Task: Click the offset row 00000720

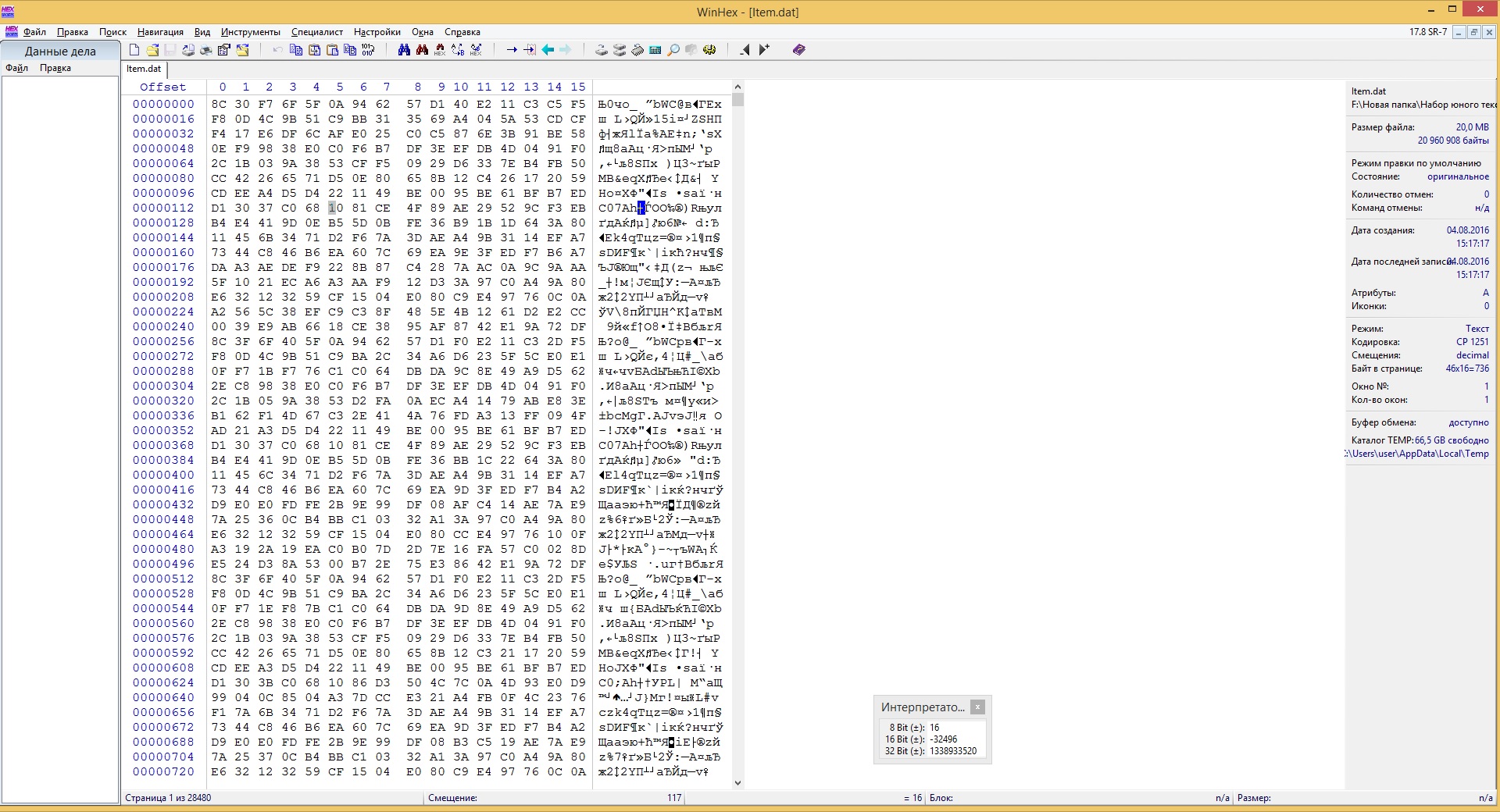Action: point(163,771)
